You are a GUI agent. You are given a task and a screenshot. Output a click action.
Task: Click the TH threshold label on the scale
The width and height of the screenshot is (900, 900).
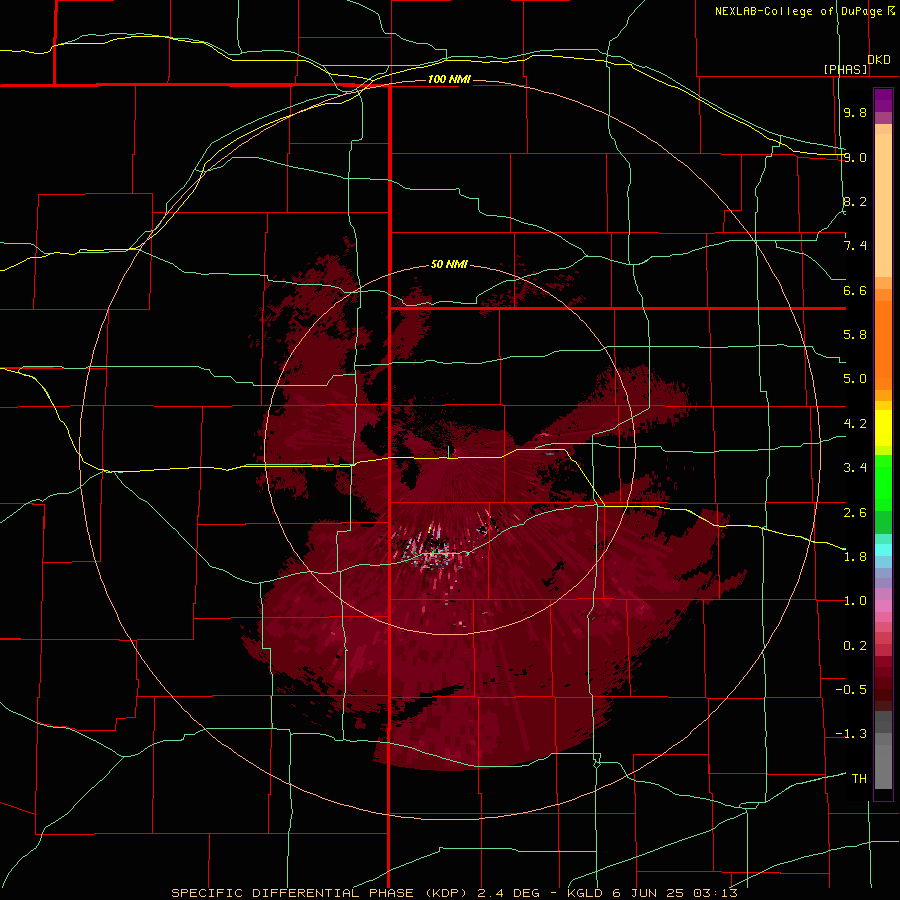[859, 779]
